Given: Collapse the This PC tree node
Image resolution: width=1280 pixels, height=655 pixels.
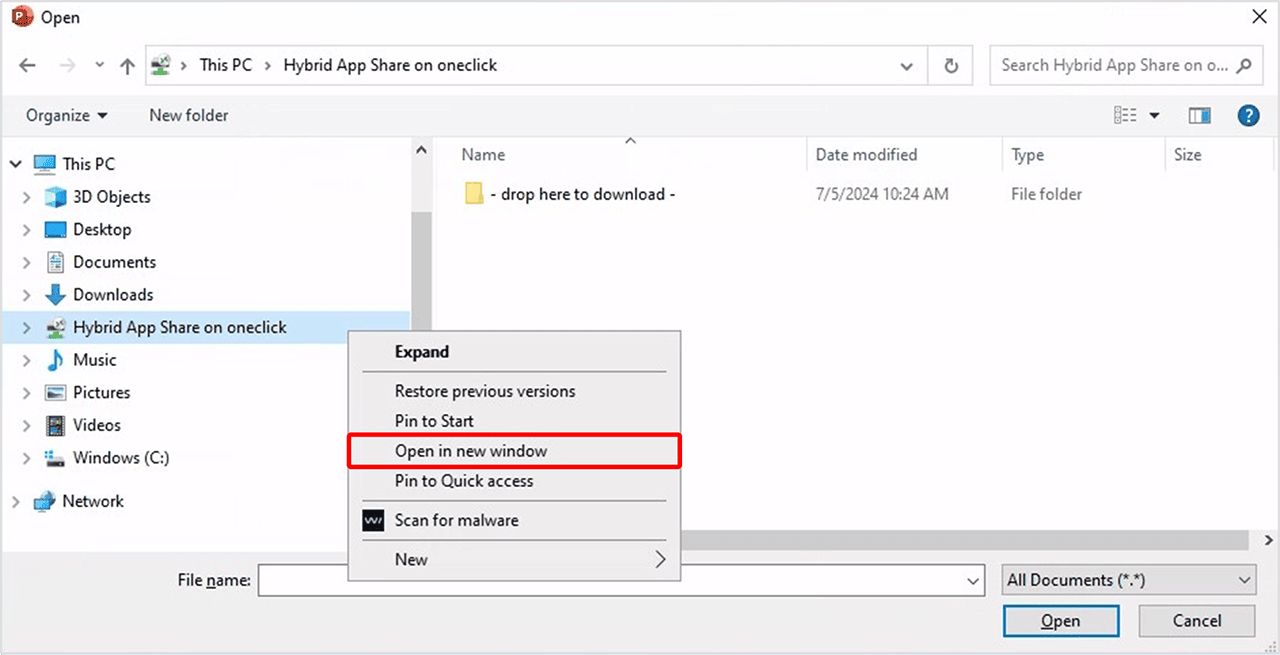Looking at the screenshot, I should (15, 164).
